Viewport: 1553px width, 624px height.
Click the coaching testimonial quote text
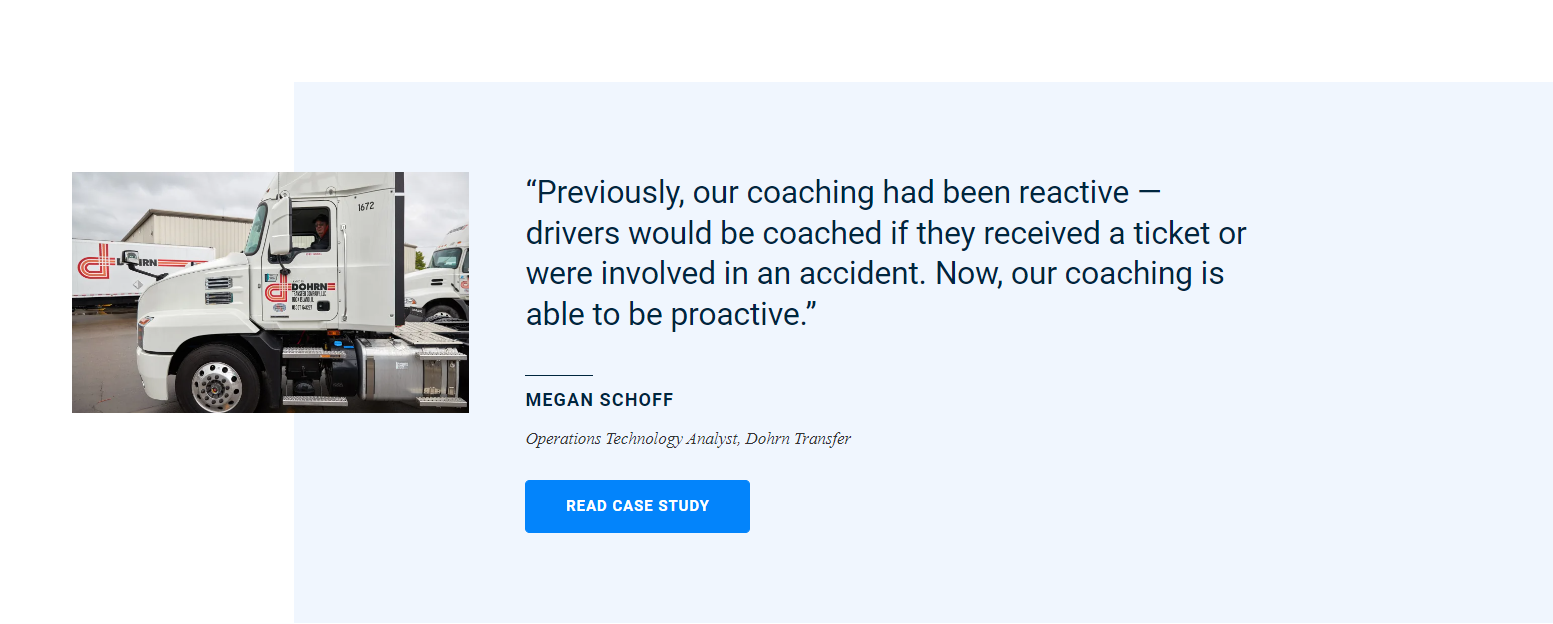[886, 253]
